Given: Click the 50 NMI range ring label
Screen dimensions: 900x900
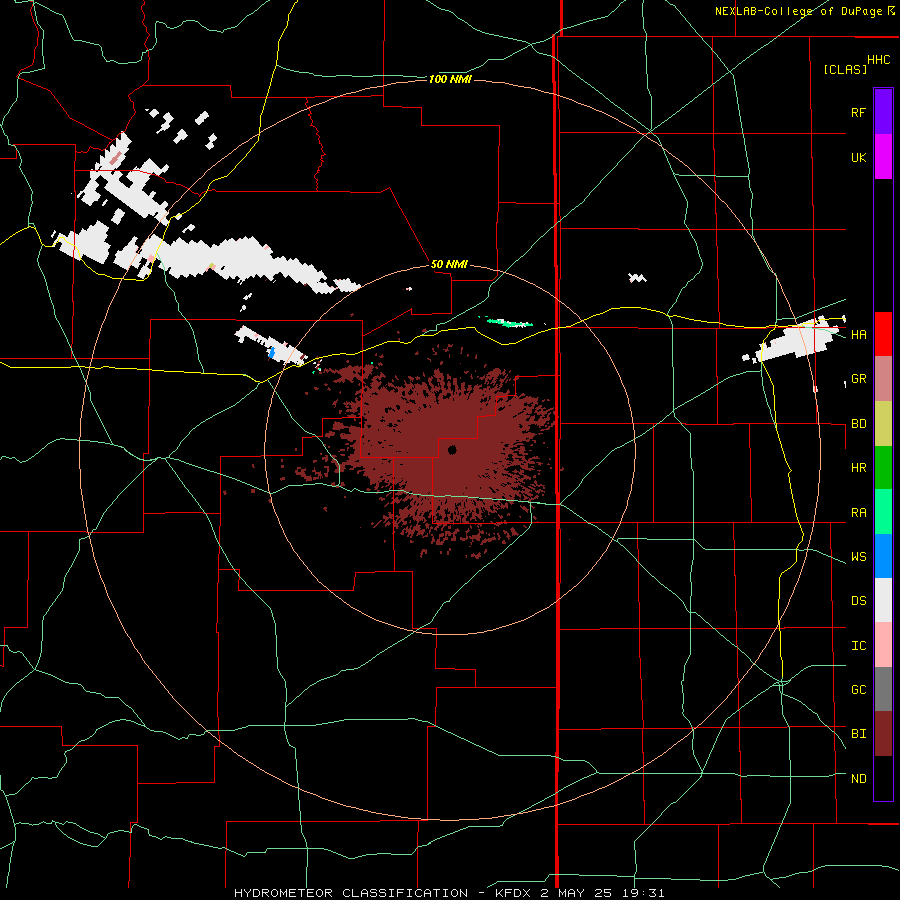Looking at the screenshot, I should point(449,265).
